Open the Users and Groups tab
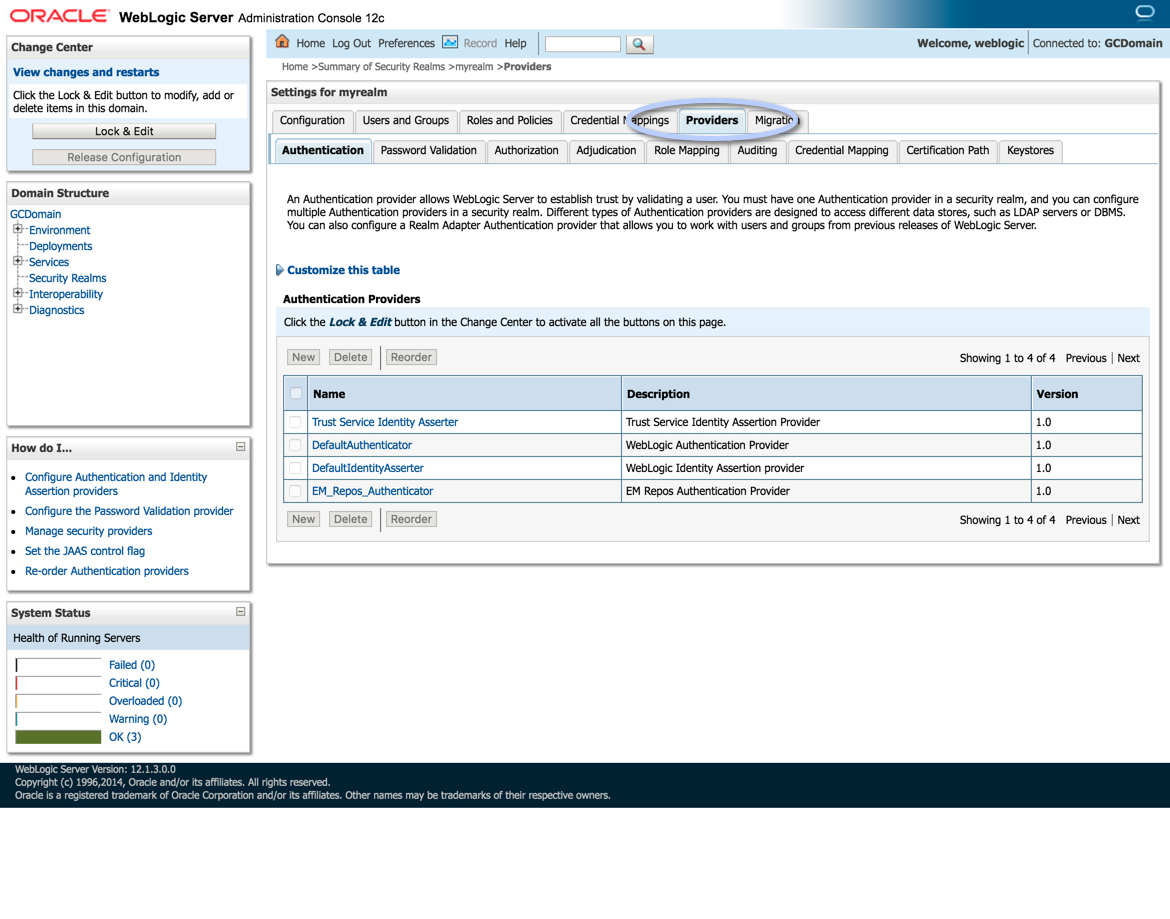 pos(405,121)
